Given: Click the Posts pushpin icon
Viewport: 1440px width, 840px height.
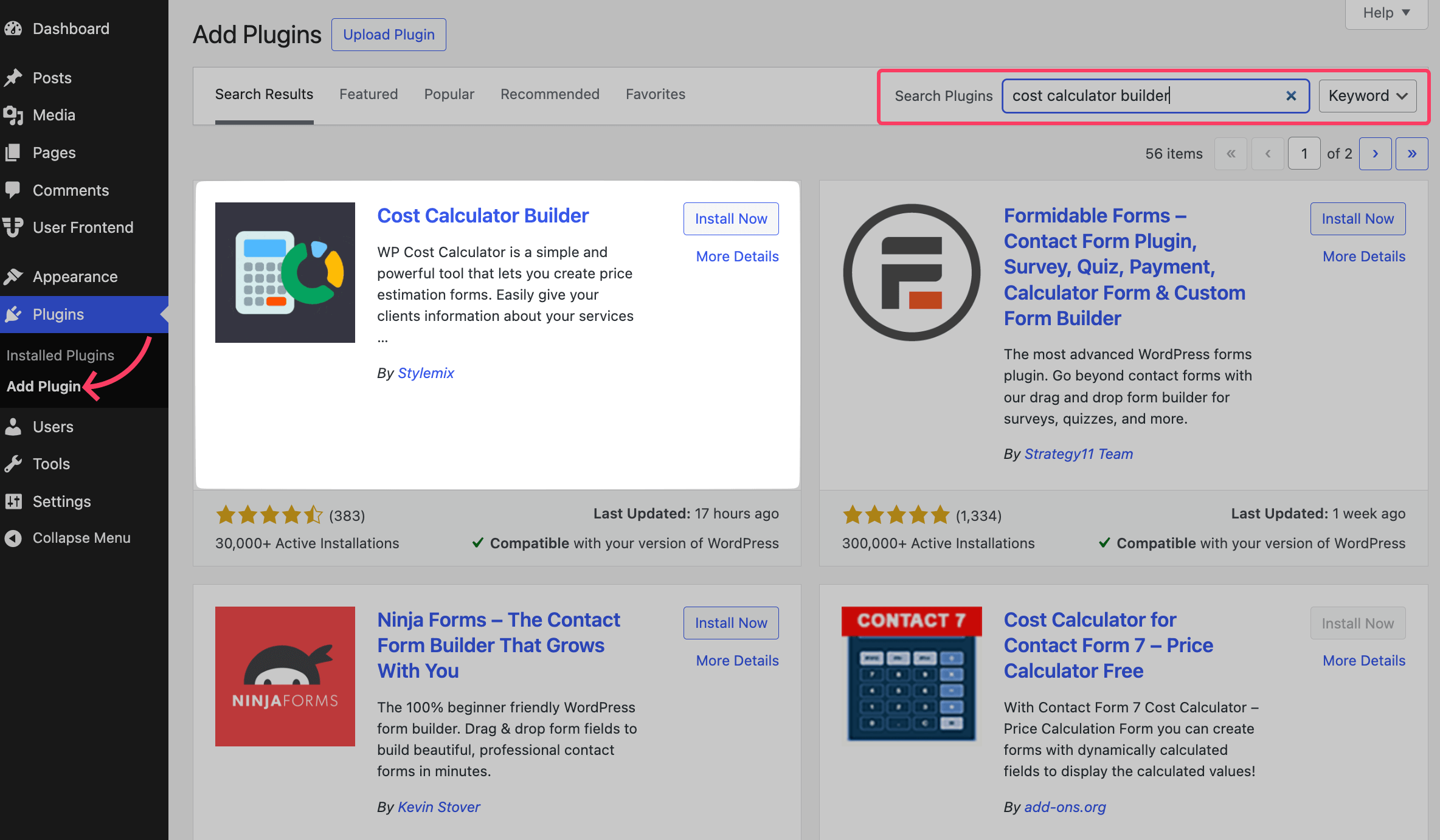Looking at the screenshot, I should (x=13, y=78).
